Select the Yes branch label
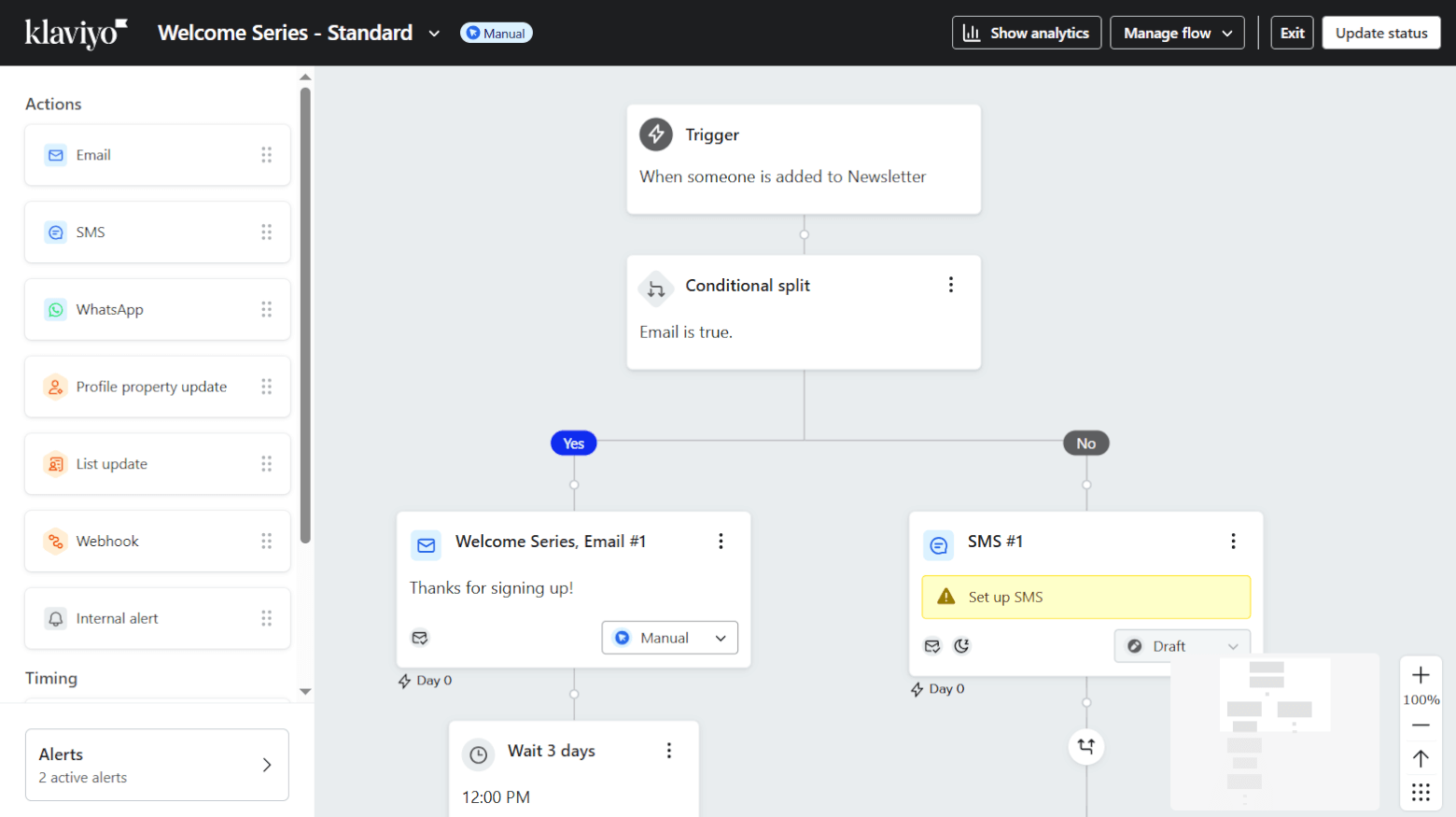 (x=573, y=444)
